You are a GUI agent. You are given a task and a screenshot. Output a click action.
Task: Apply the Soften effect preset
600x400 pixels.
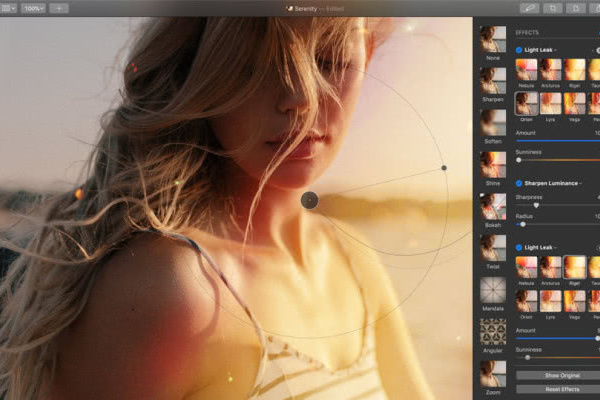[x=493, y=122]
